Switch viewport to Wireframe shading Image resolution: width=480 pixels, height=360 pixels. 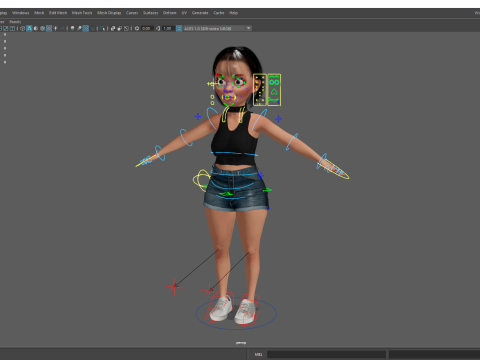tap(22, 28)
